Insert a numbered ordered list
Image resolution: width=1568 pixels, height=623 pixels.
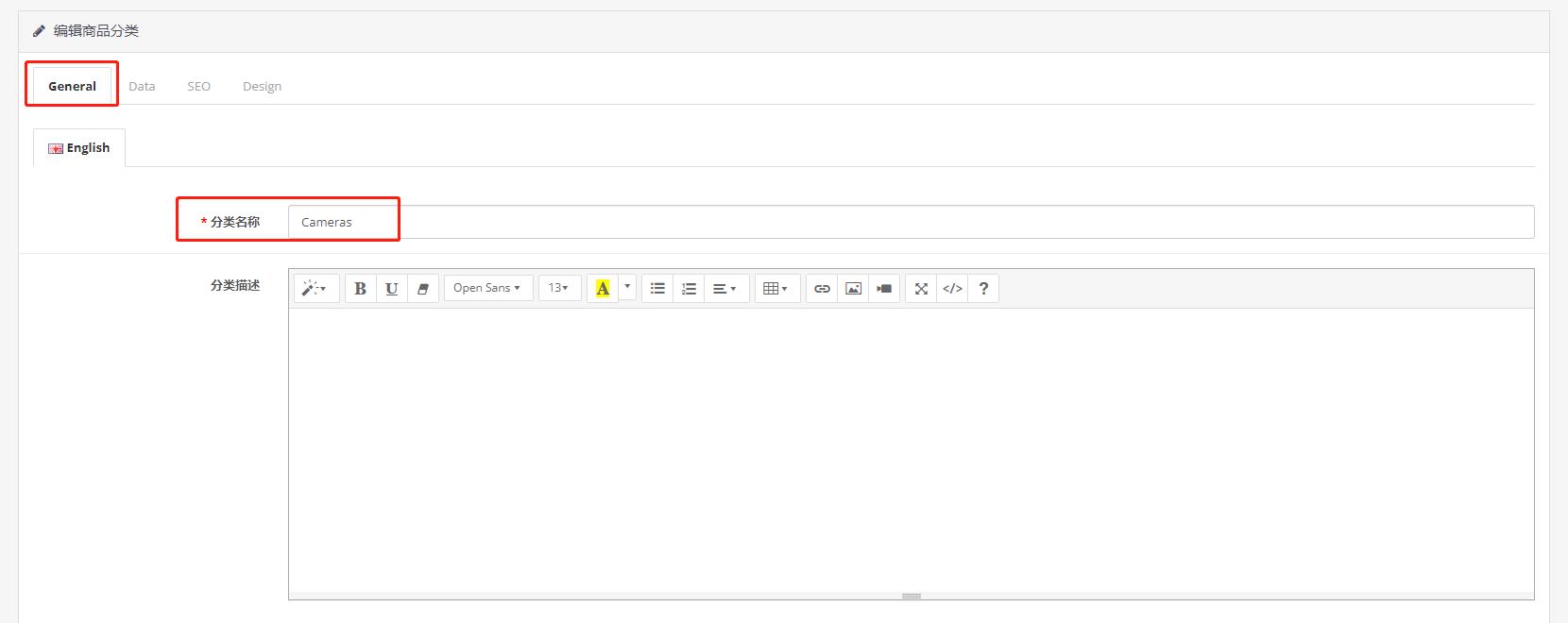[689, 289]
